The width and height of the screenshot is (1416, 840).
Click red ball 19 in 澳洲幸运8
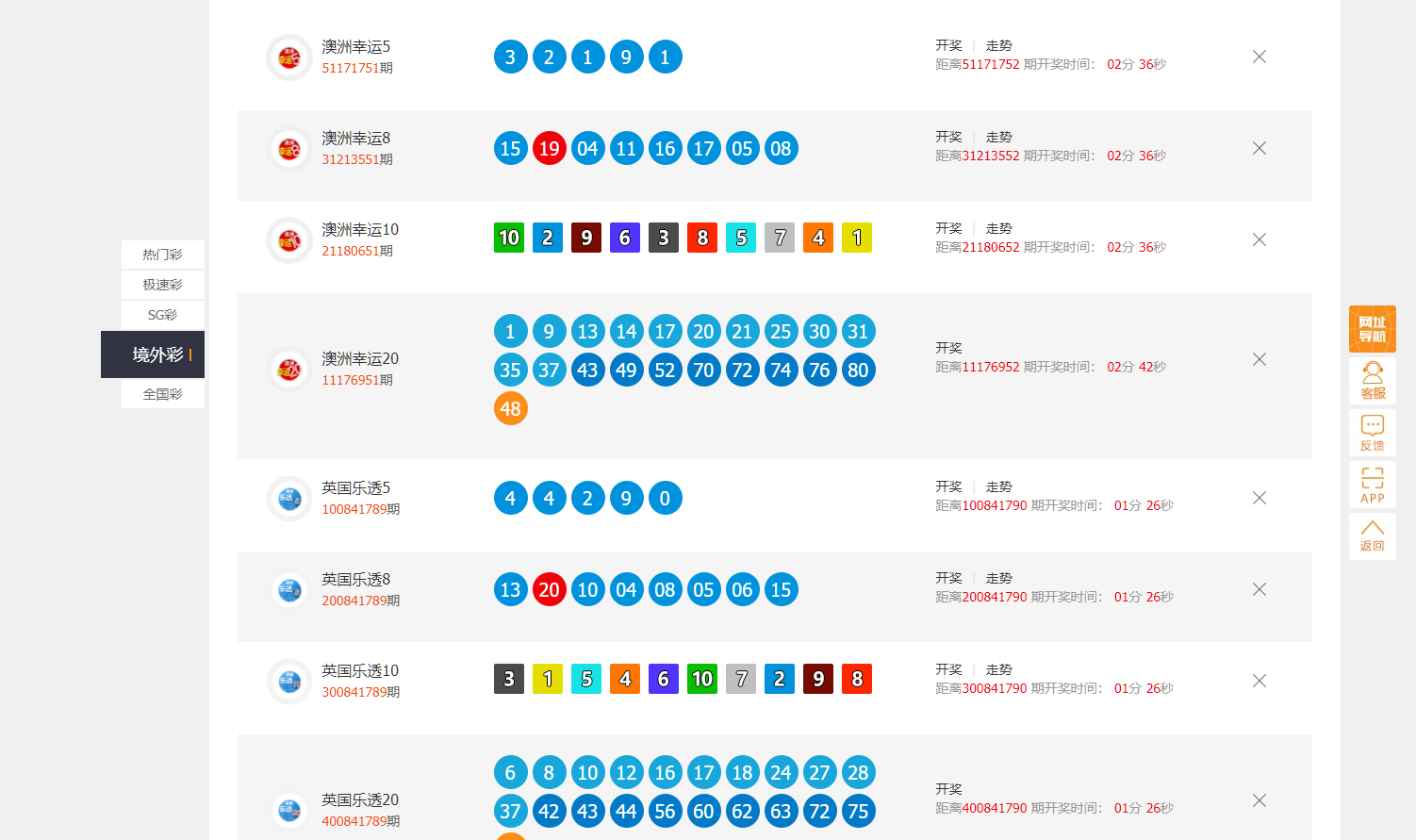click(549, 149)
